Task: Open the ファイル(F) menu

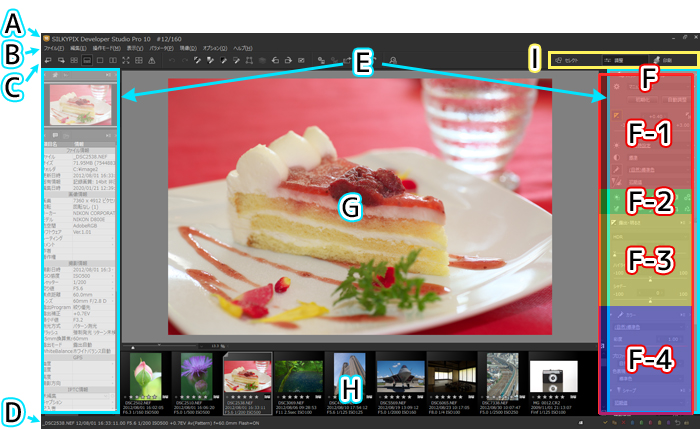Action: click(54, 48)
